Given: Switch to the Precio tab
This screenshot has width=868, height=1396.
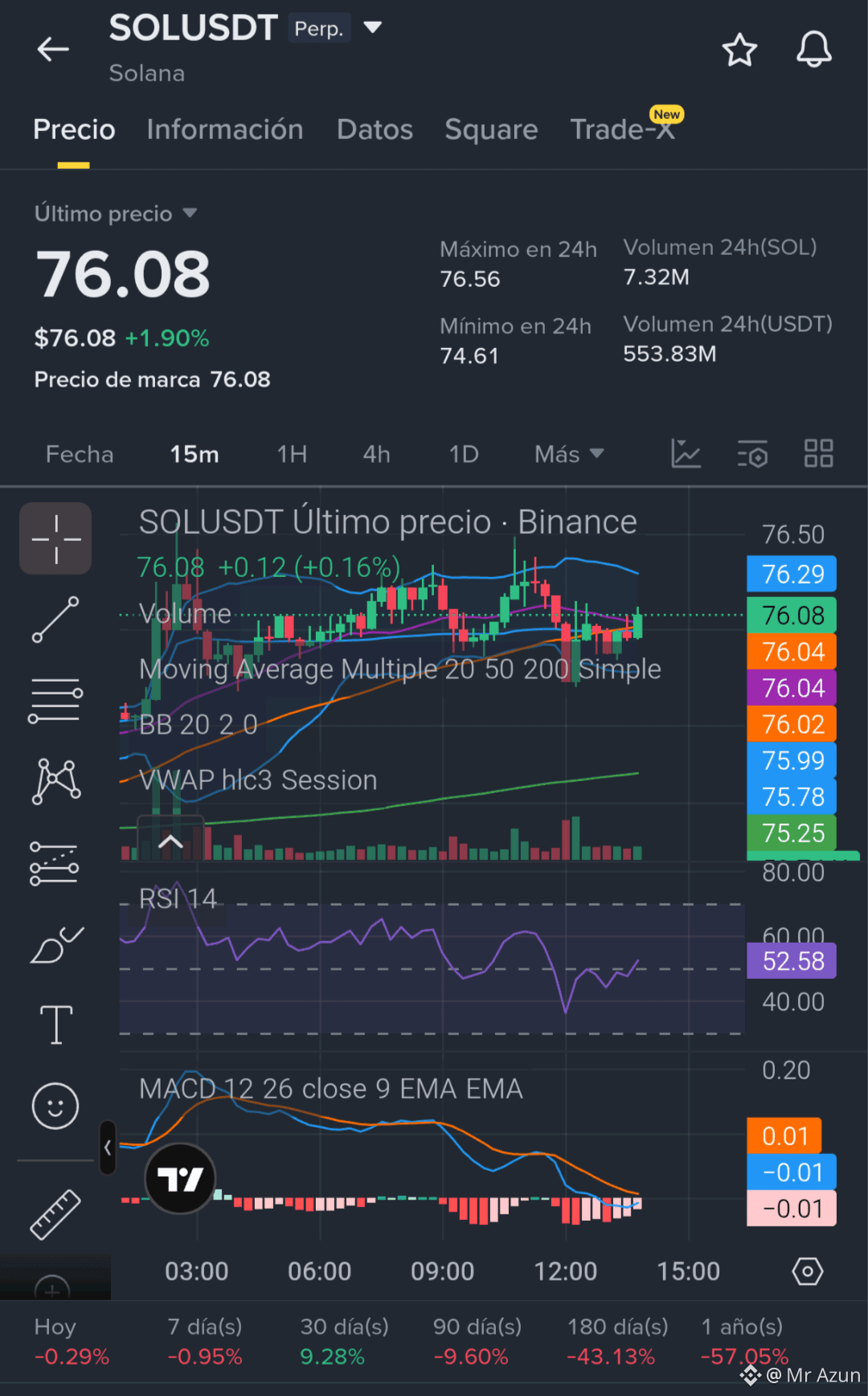Looking at the screenshot, I should click(74, 129).
